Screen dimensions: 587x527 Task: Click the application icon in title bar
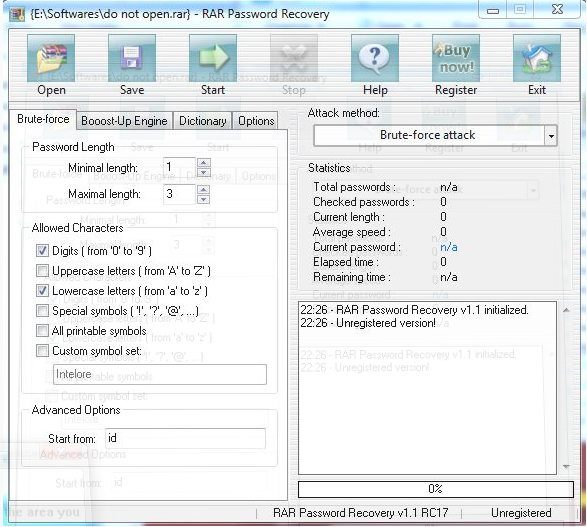[x=16, y=14]
